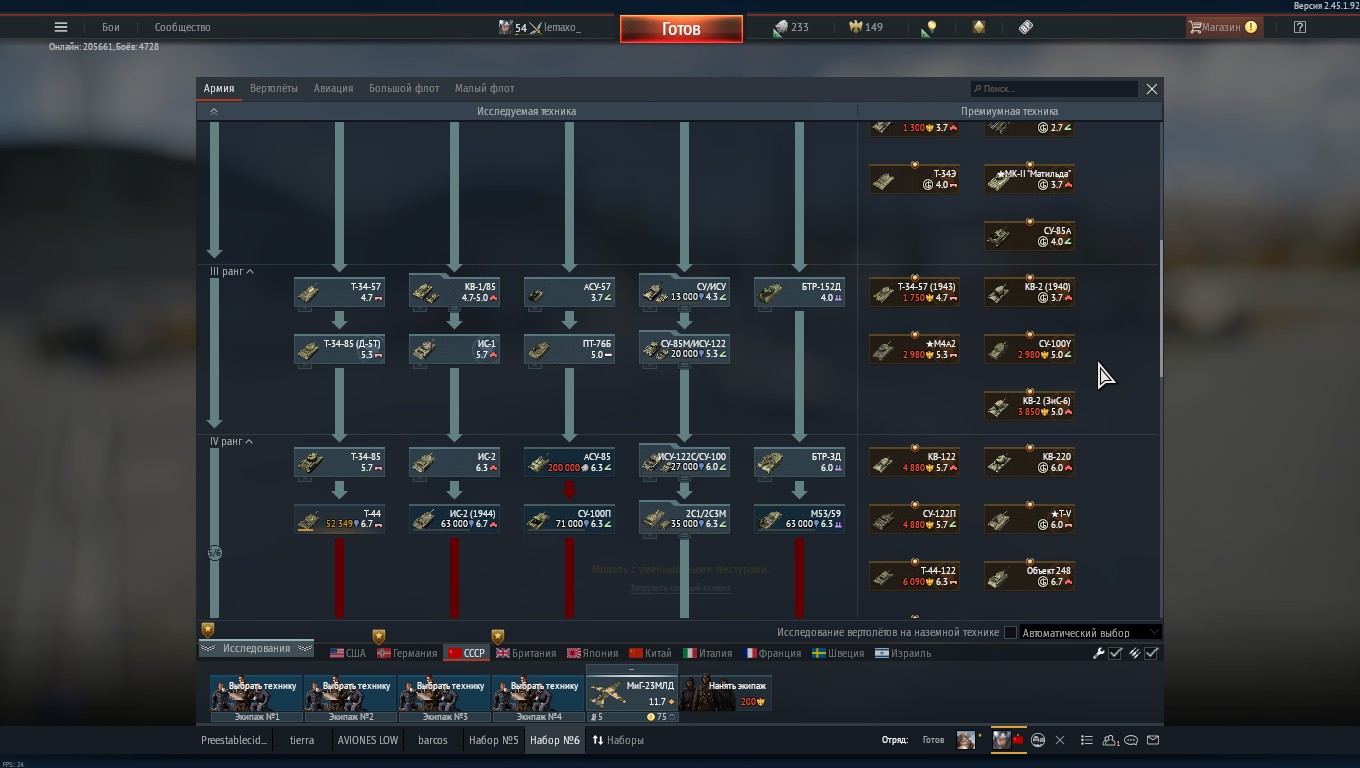Screen dimensions: 1360x768
Task: Leave squad using the X icon
Action: 1060,740
